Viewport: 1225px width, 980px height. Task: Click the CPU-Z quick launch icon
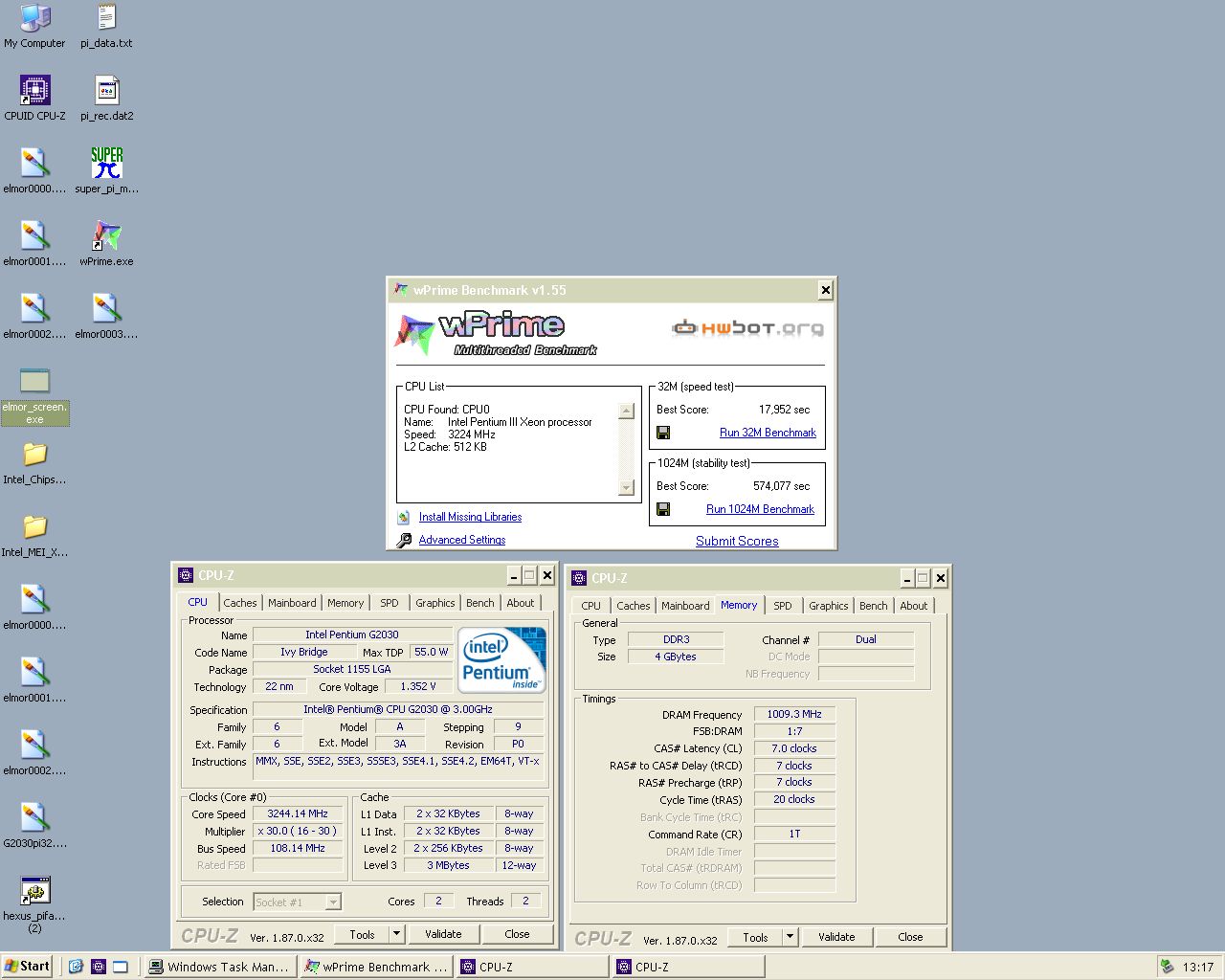(98, 967)
